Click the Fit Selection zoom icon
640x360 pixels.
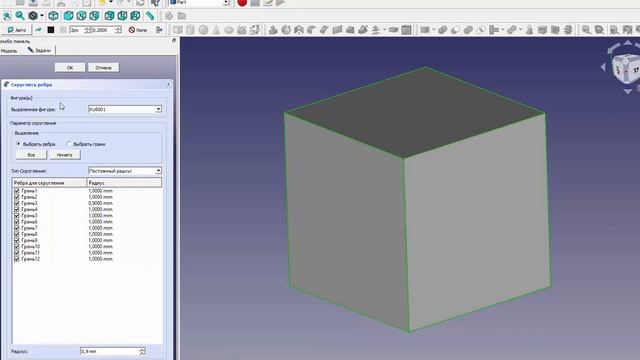(x=20, y=16)
